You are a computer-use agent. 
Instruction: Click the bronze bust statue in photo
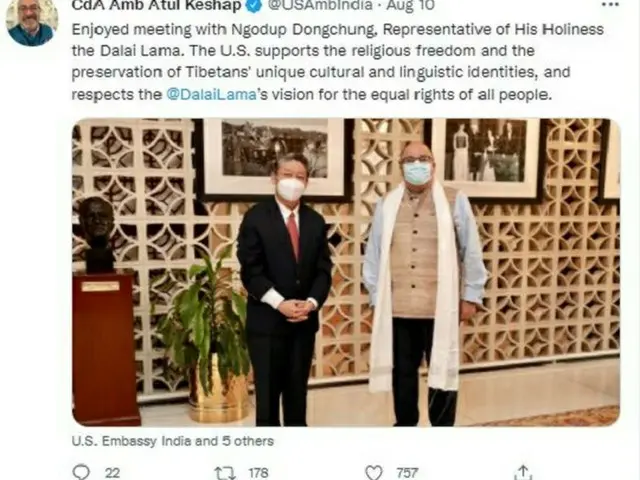point(97,234)
